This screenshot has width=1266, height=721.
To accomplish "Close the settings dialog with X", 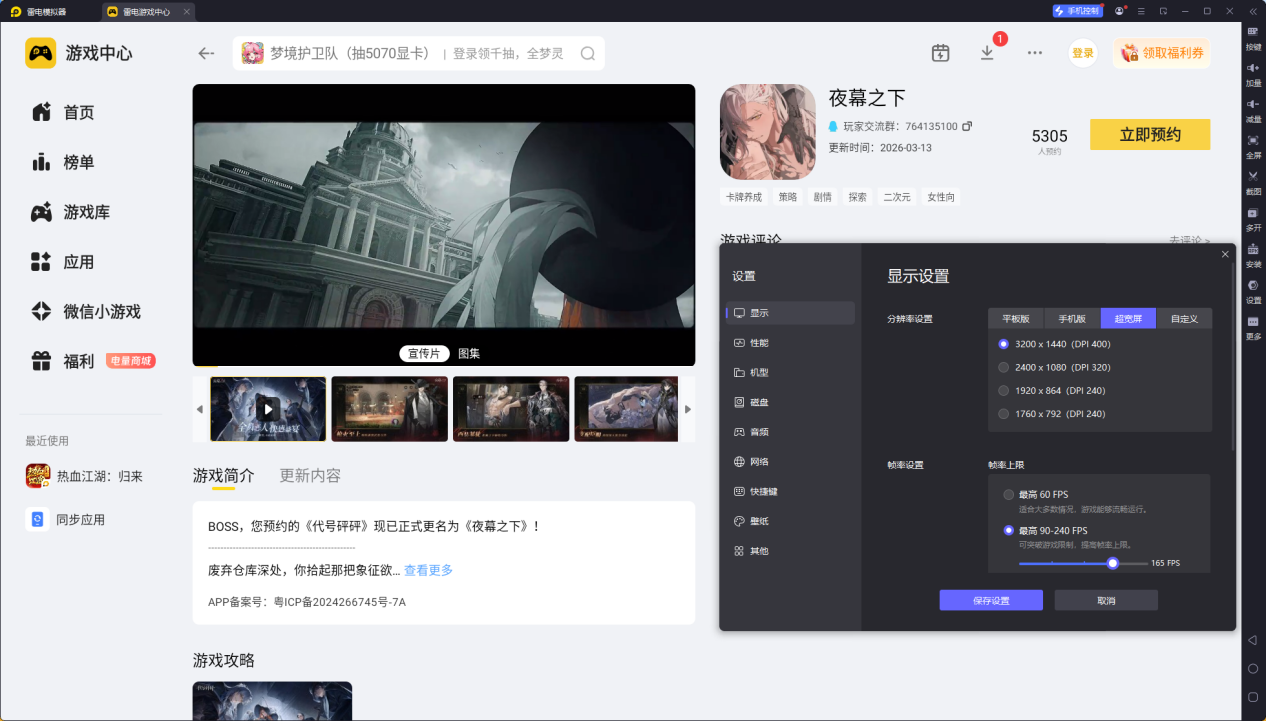I will pyautogui.click(x=1225, y=254).
